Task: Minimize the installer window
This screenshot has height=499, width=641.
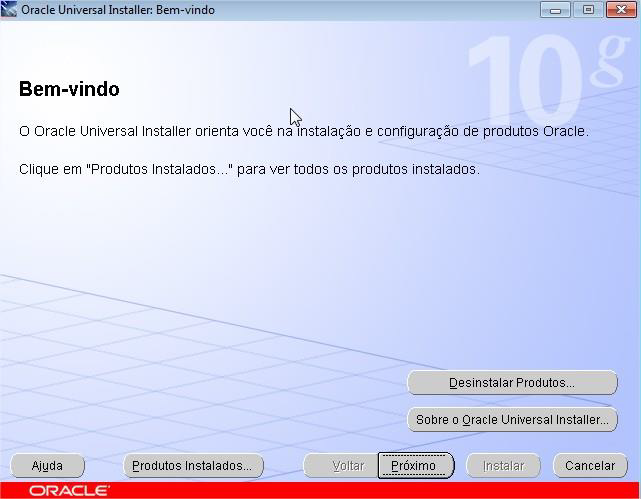Action: coord(555,10)
